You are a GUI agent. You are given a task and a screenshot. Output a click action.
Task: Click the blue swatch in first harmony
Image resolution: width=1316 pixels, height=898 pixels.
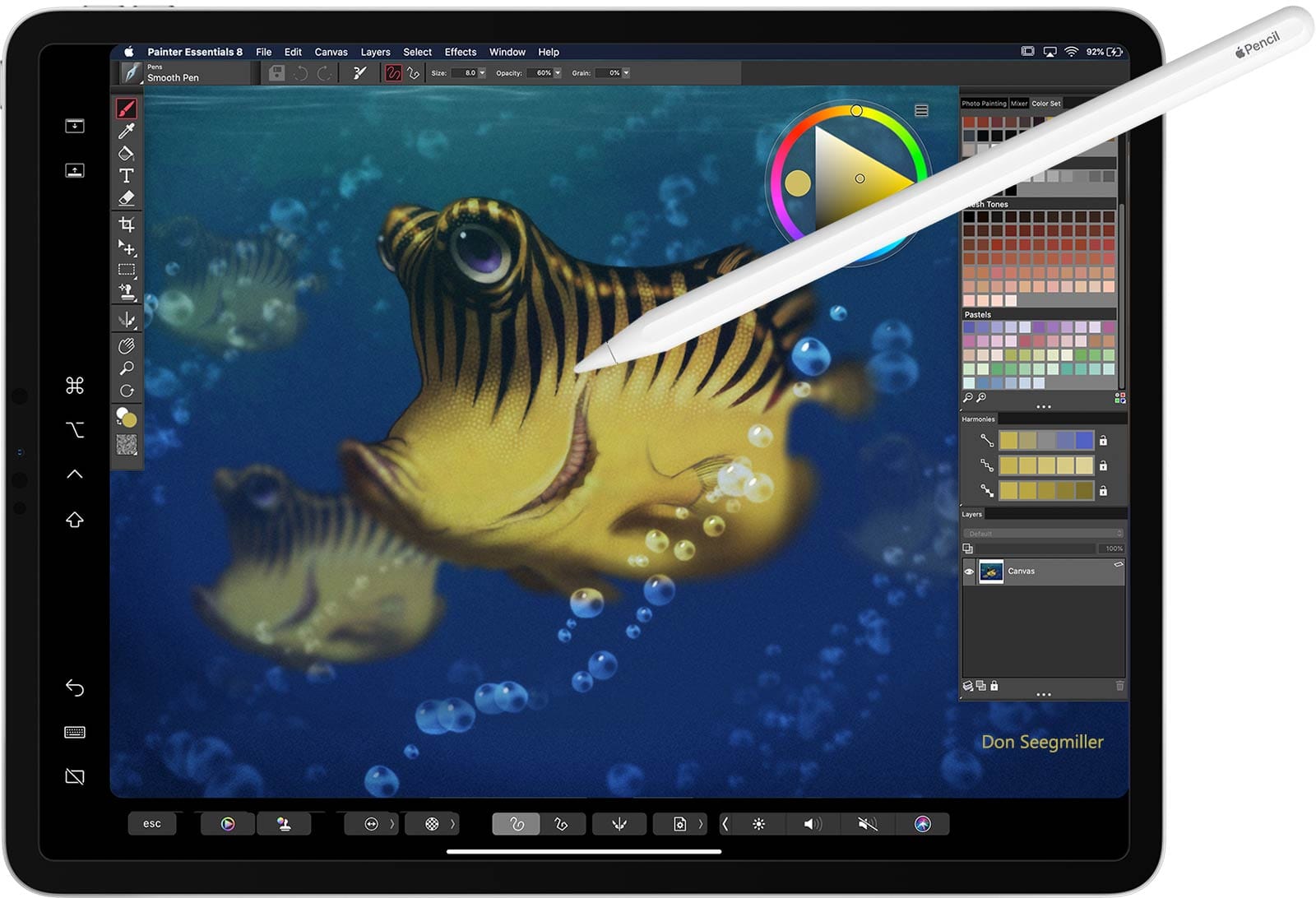pos(1084,441)
